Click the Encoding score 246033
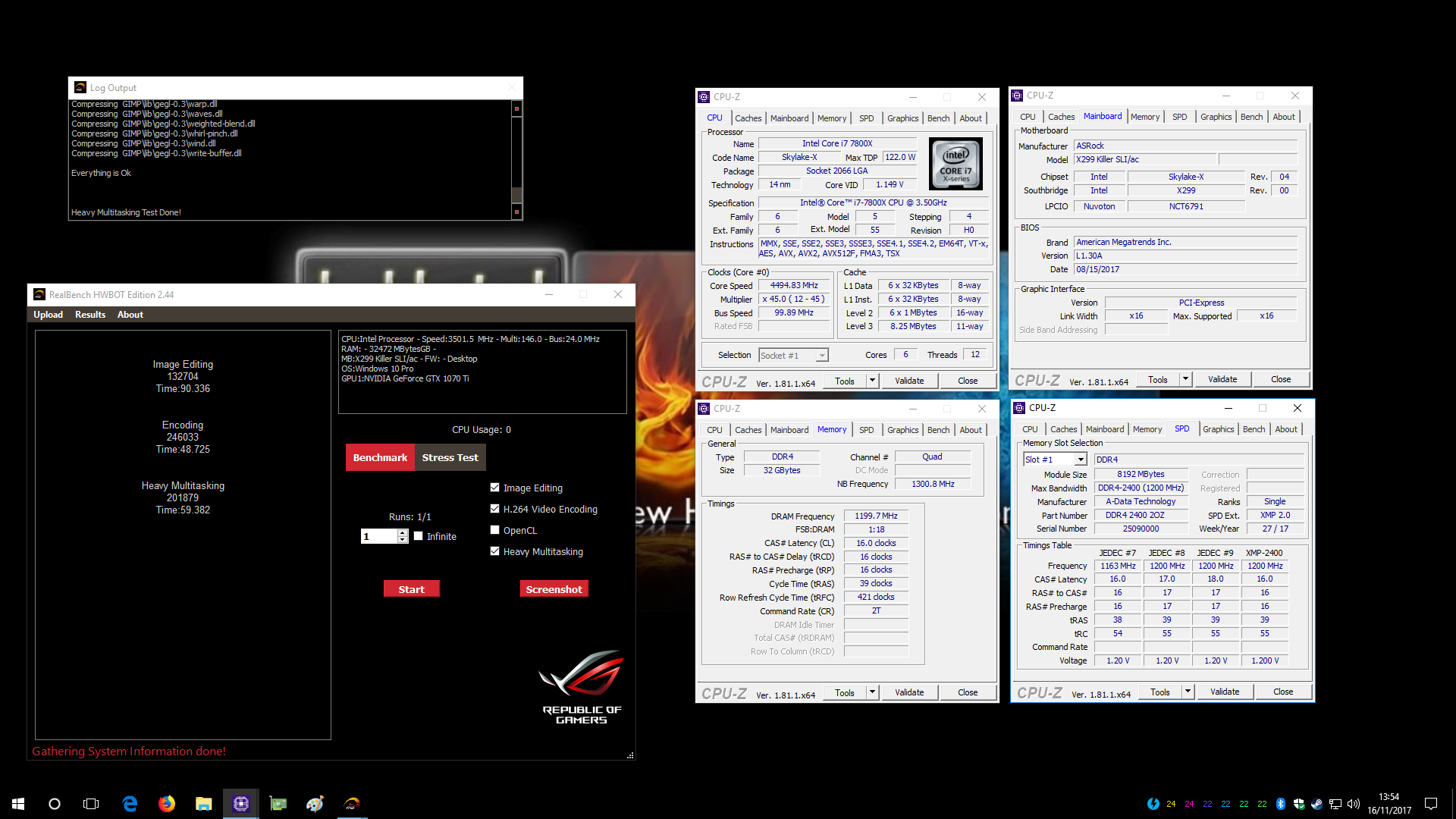This screenshot has width=1456, height=819. click(x=183, y=438)
